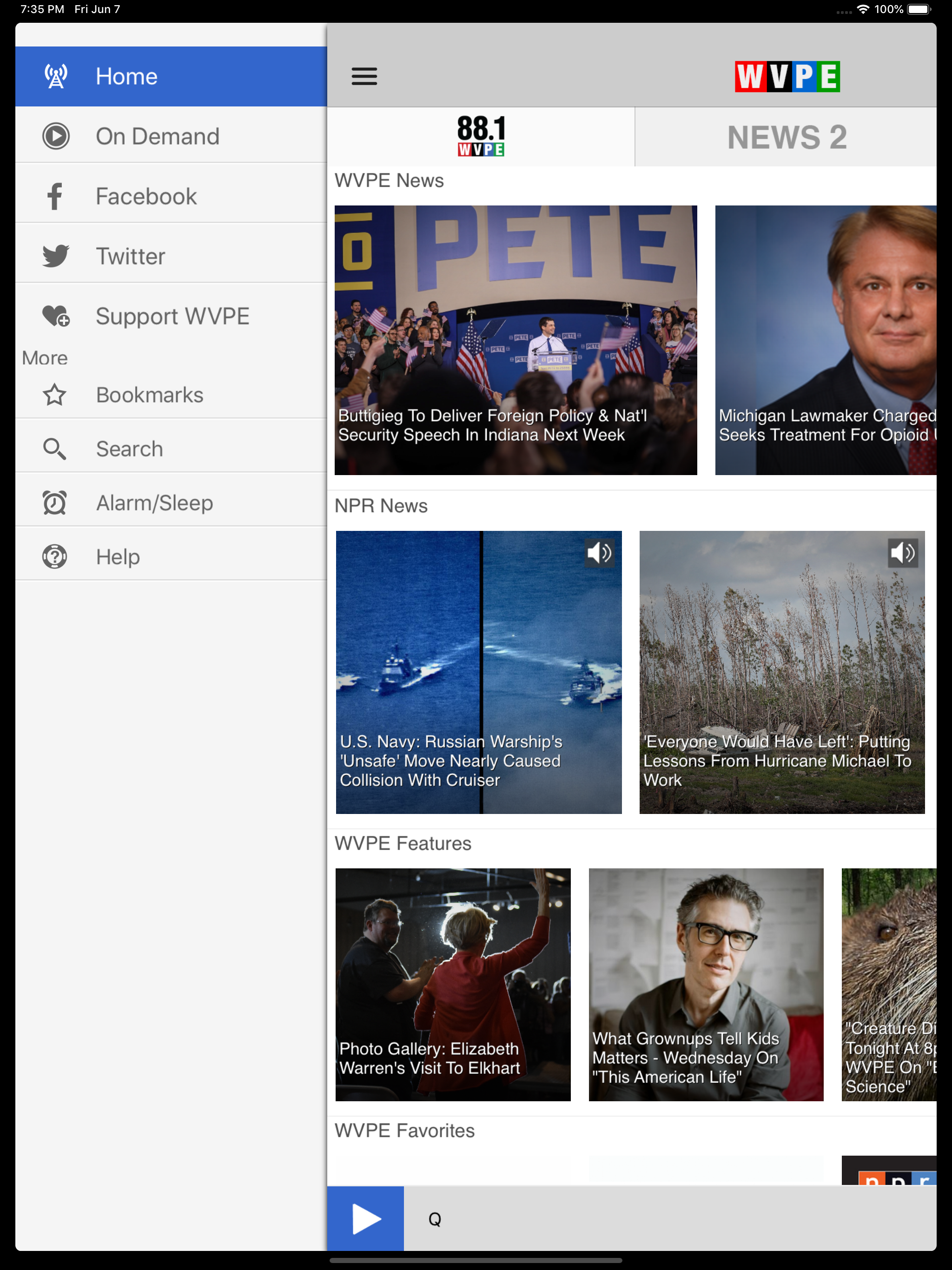
Task: Tap the WVPE logo in the header
Action: pyautogui.click(x=787, y=76)
